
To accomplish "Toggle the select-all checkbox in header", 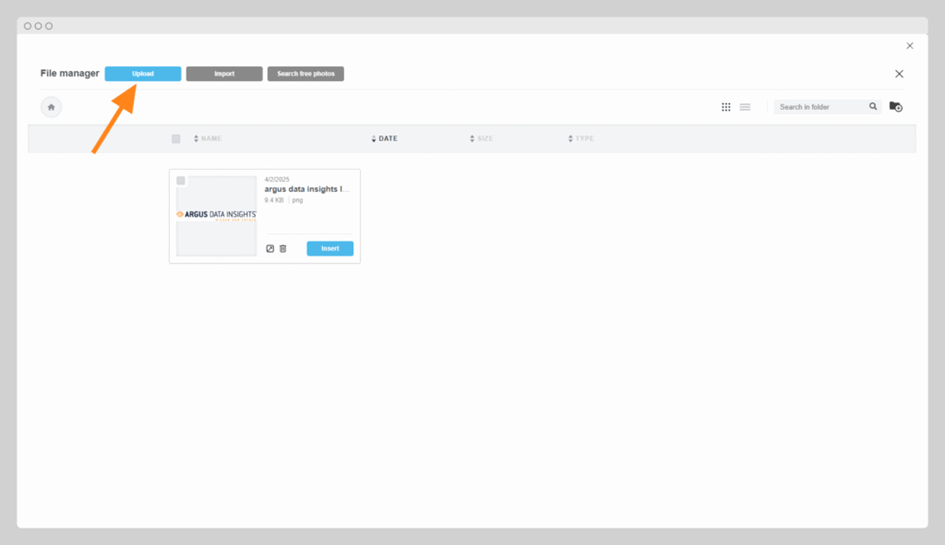I will (x=176, y=139).
